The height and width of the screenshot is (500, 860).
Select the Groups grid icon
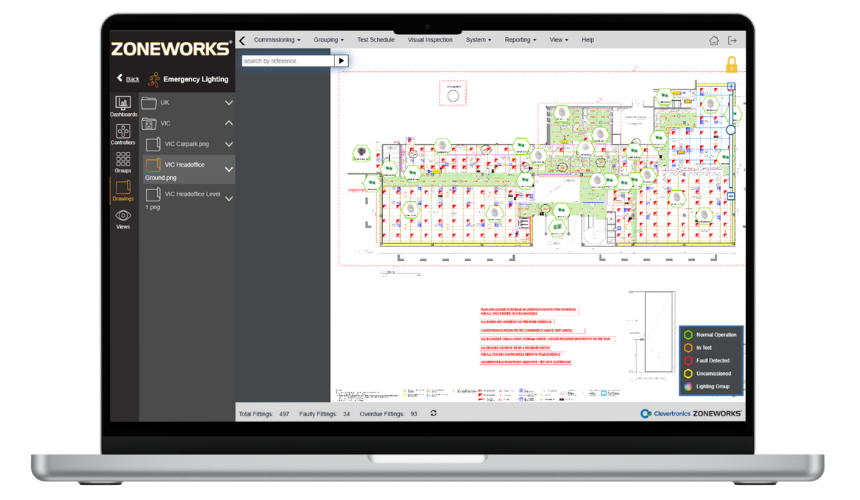pyautogui.click(x=123, y=161)
